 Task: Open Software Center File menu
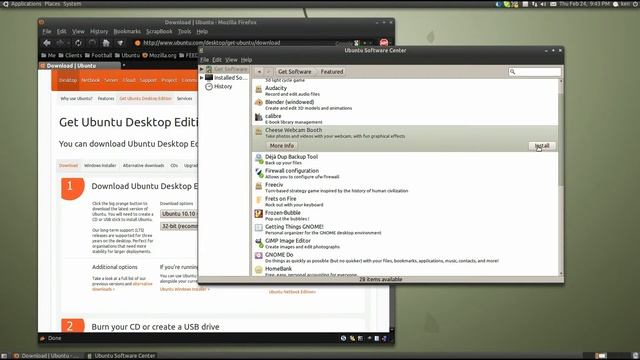tap(204, 60)
